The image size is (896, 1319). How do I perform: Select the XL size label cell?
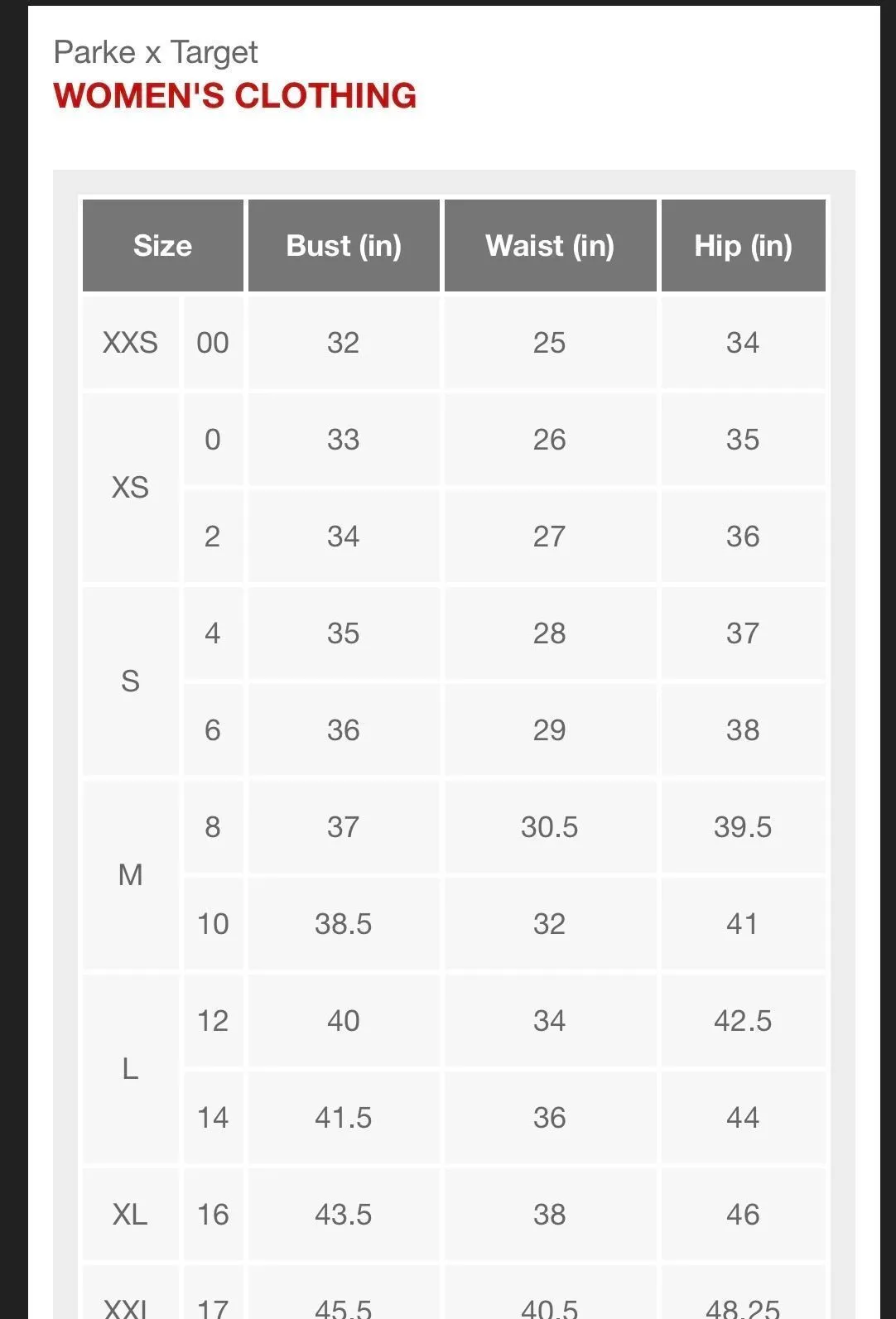(x=130, y=1214)
